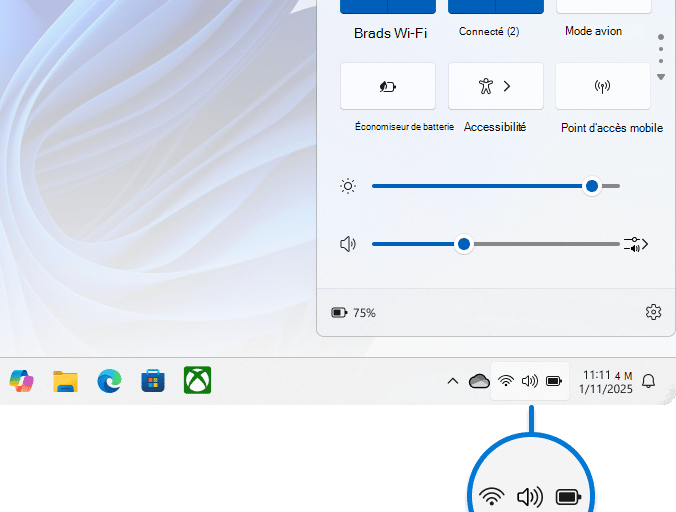Image resolution: width=676 pixels, height=512 pixels.
Task: Open the clock and date 1/11/2025
Action: 606,382
